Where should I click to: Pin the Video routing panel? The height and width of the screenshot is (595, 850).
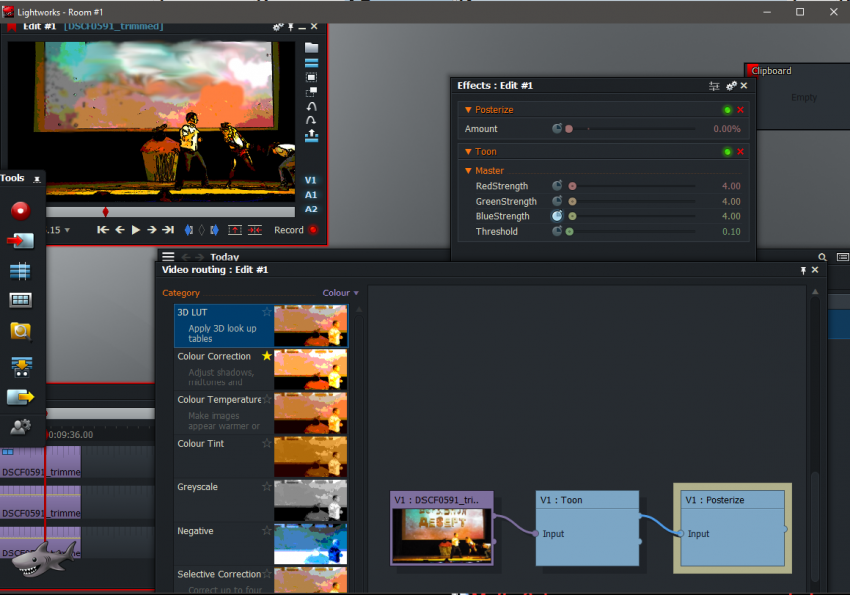click(803, 270)
